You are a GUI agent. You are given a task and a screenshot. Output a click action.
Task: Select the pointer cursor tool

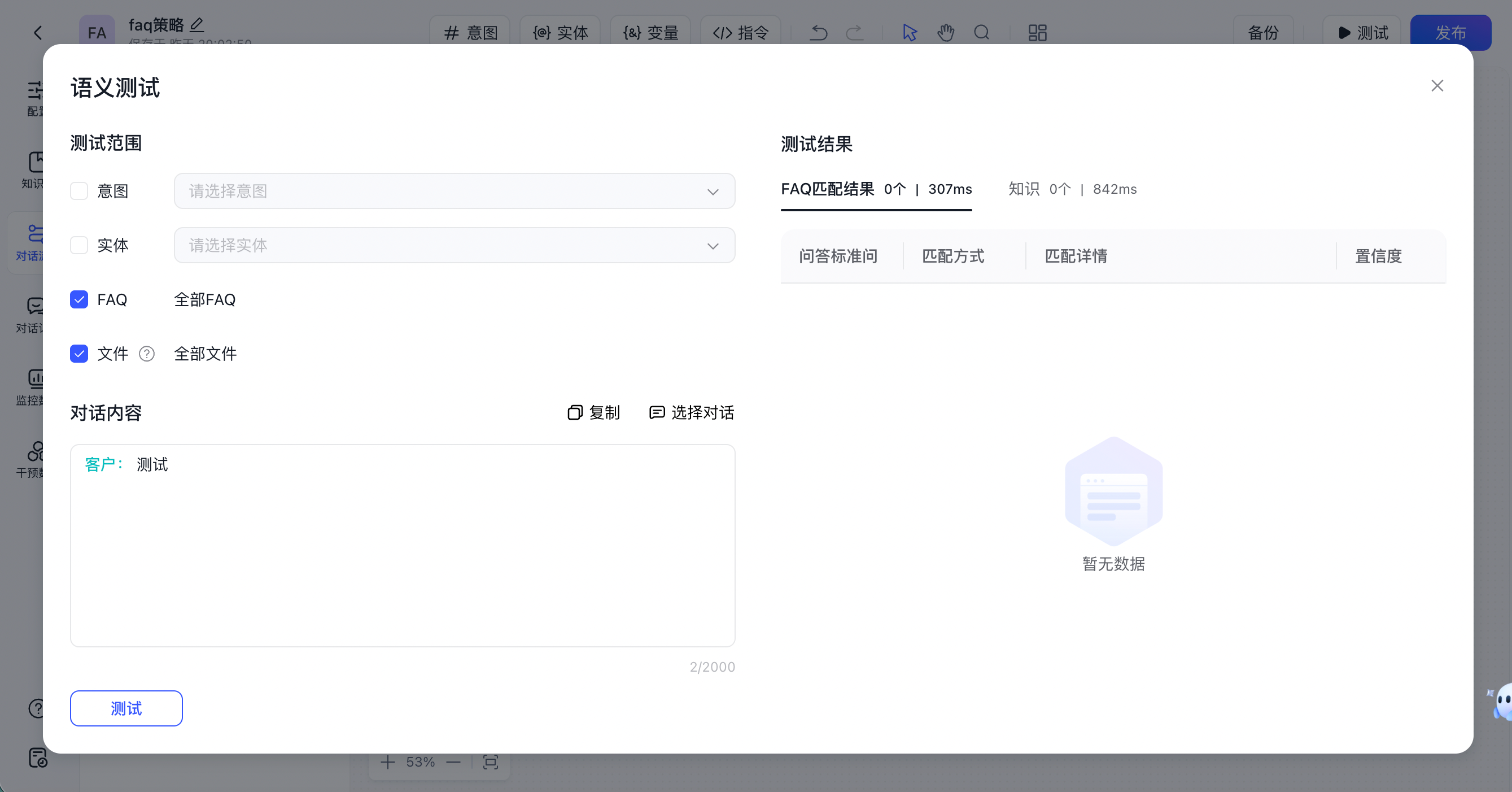910,32
